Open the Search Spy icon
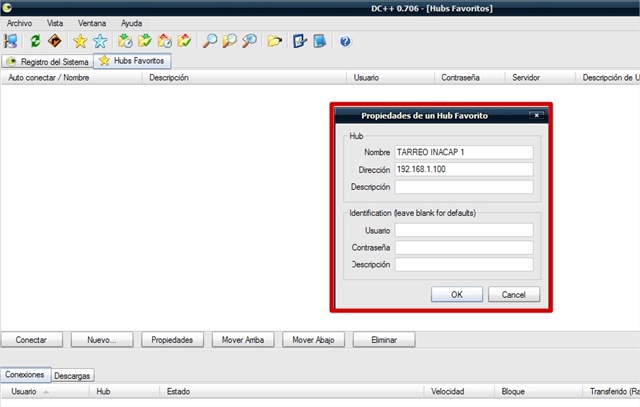Image resolution: width=640 pixels, height=407 pixels. coord(249,41)
